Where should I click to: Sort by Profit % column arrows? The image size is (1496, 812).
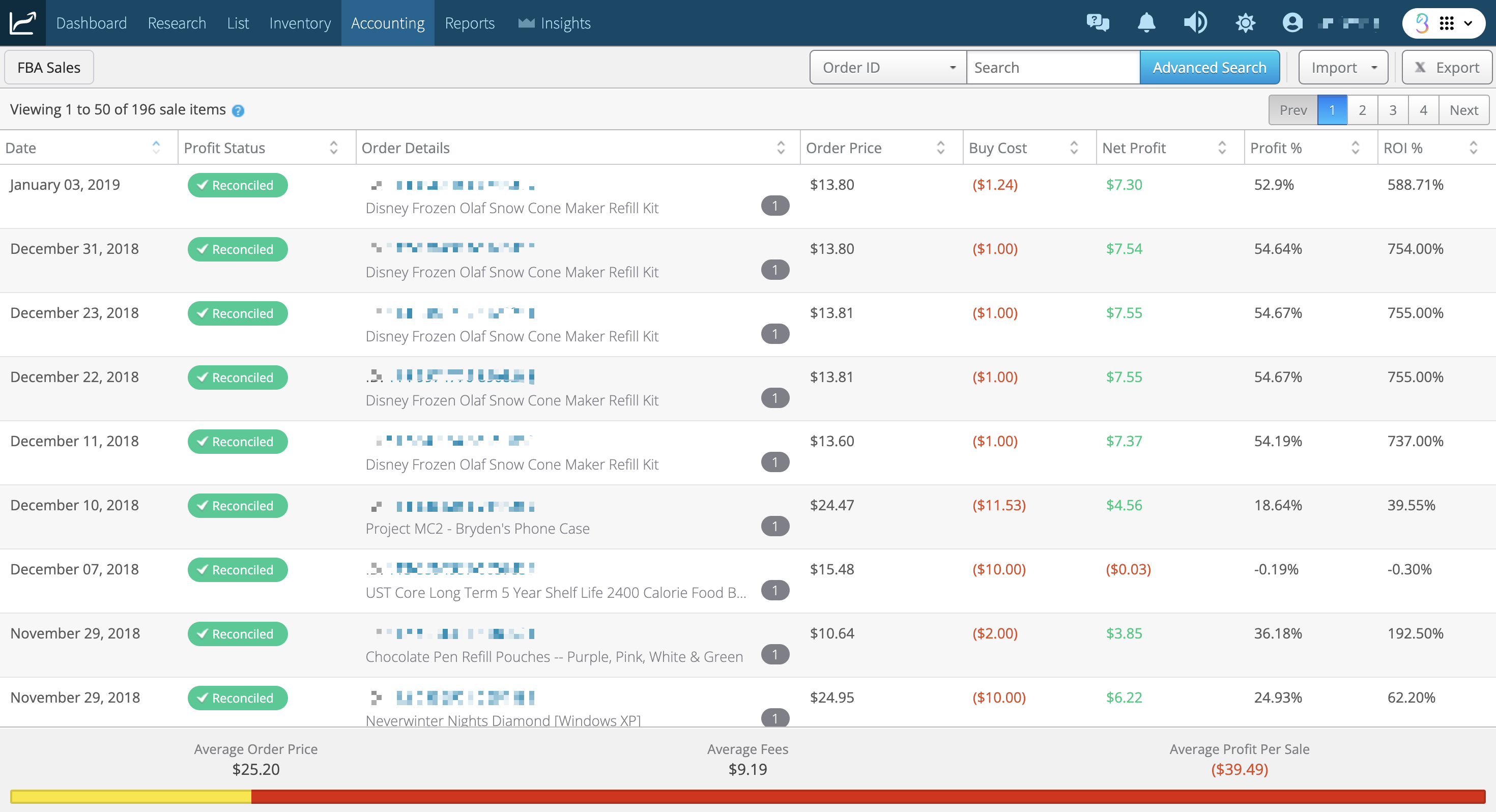1356,148
